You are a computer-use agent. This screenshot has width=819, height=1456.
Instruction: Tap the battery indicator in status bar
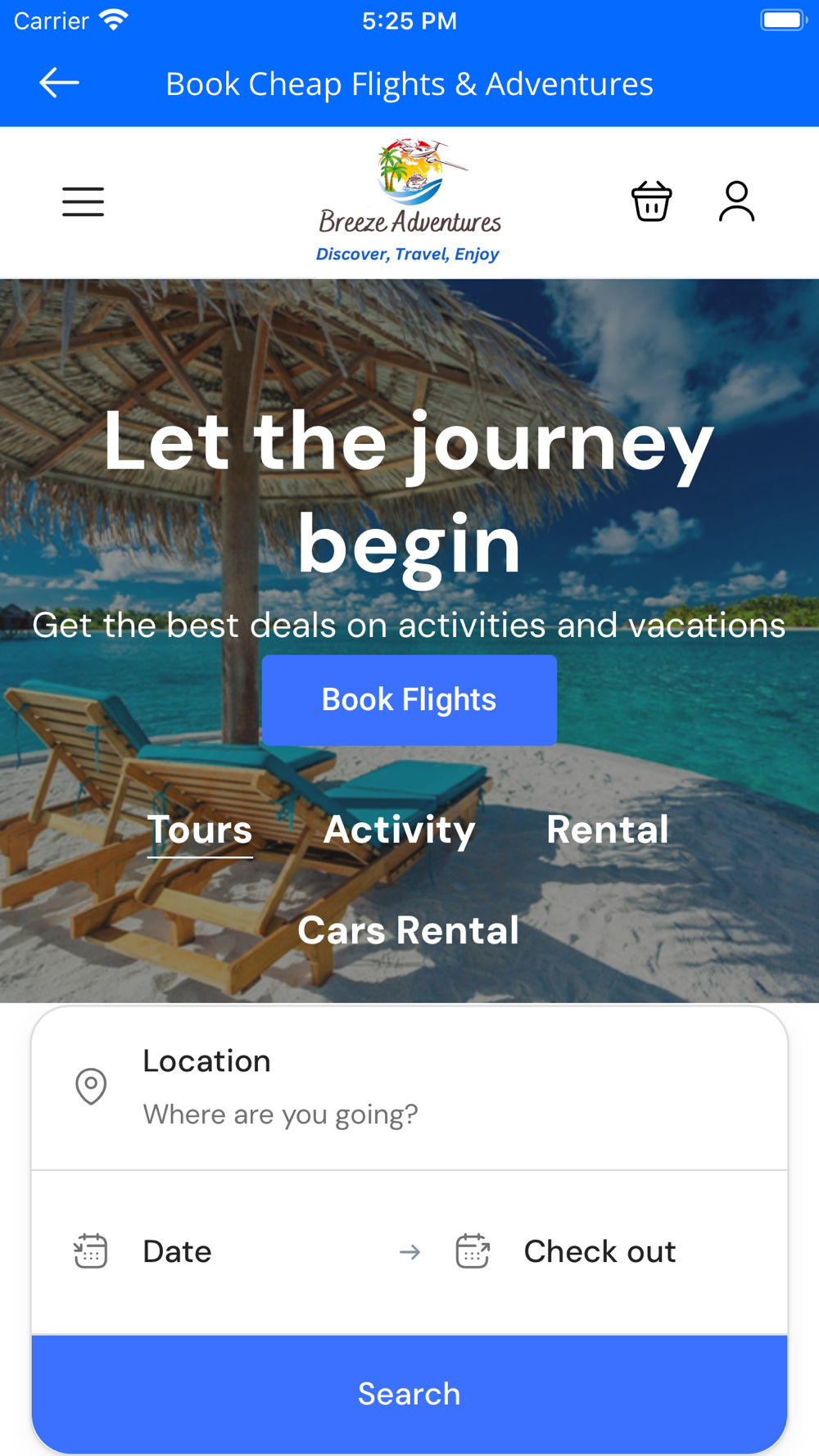pyautogui.click(x=784, y=20)
